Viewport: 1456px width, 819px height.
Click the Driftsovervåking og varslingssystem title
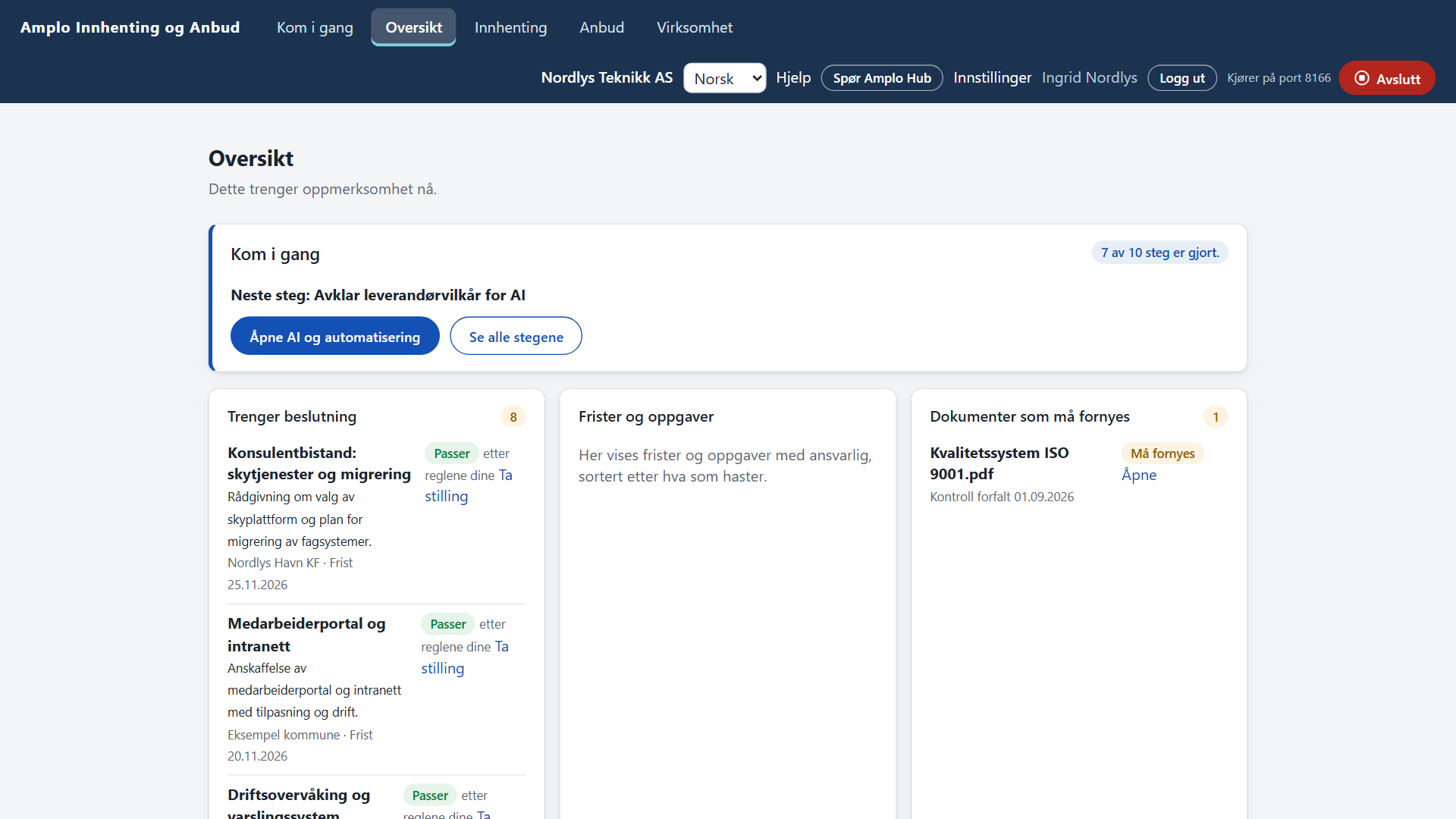tap(299, 804)
